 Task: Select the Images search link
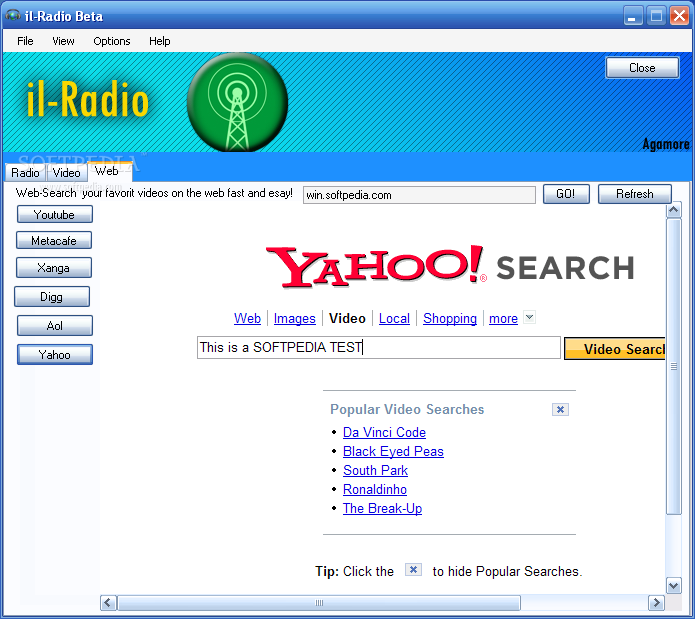click(294, 318)
